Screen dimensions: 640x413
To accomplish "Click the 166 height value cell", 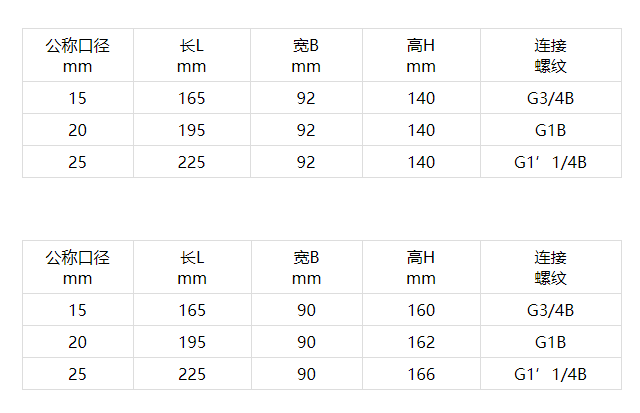I will (421, 374).
